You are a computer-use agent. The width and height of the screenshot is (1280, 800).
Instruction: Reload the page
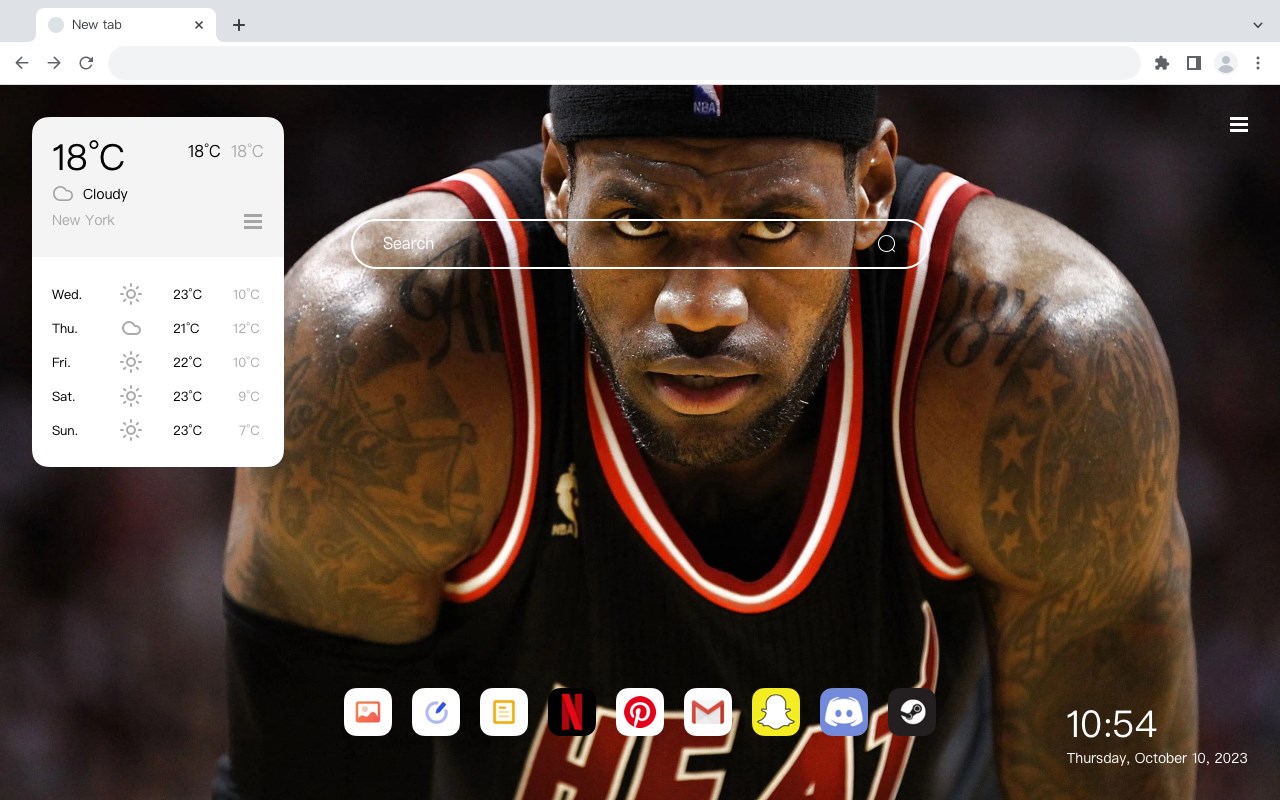pos(86,63)
